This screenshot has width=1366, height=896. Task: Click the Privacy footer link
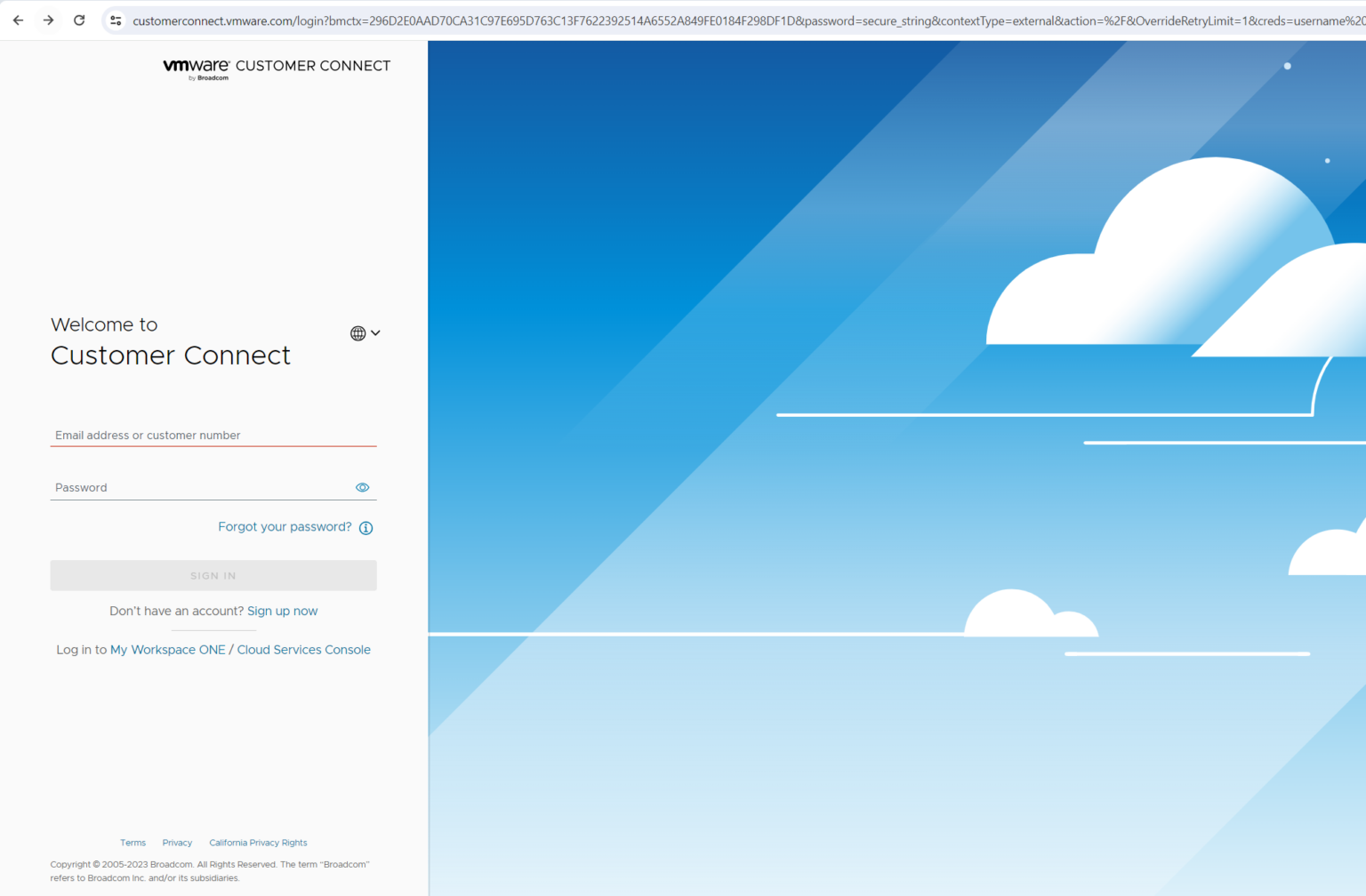[177, 842]
